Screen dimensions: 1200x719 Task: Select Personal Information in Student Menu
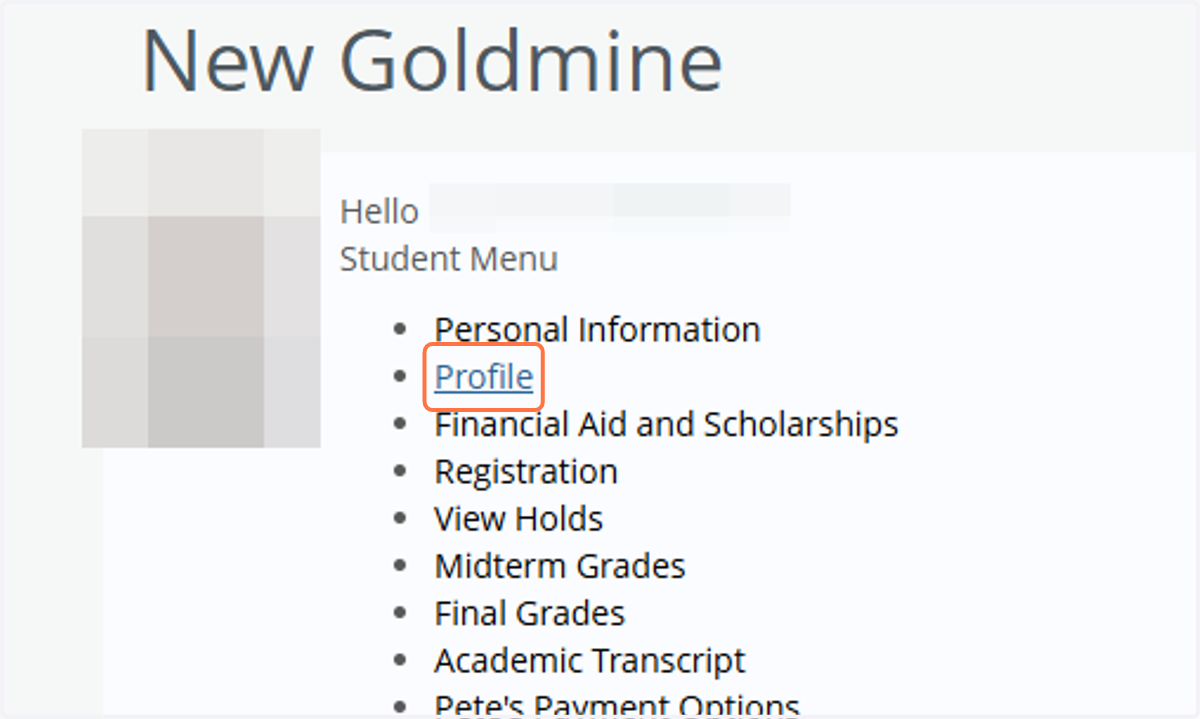pos(597,329)
